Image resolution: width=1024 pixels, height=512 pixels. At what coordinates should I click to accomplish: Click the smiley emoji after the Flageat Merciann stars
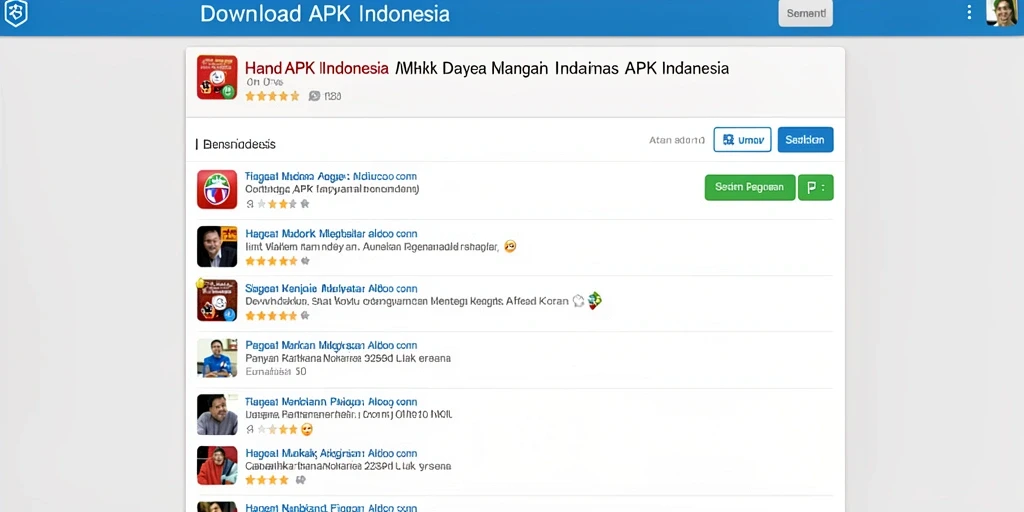coord(306,429)
